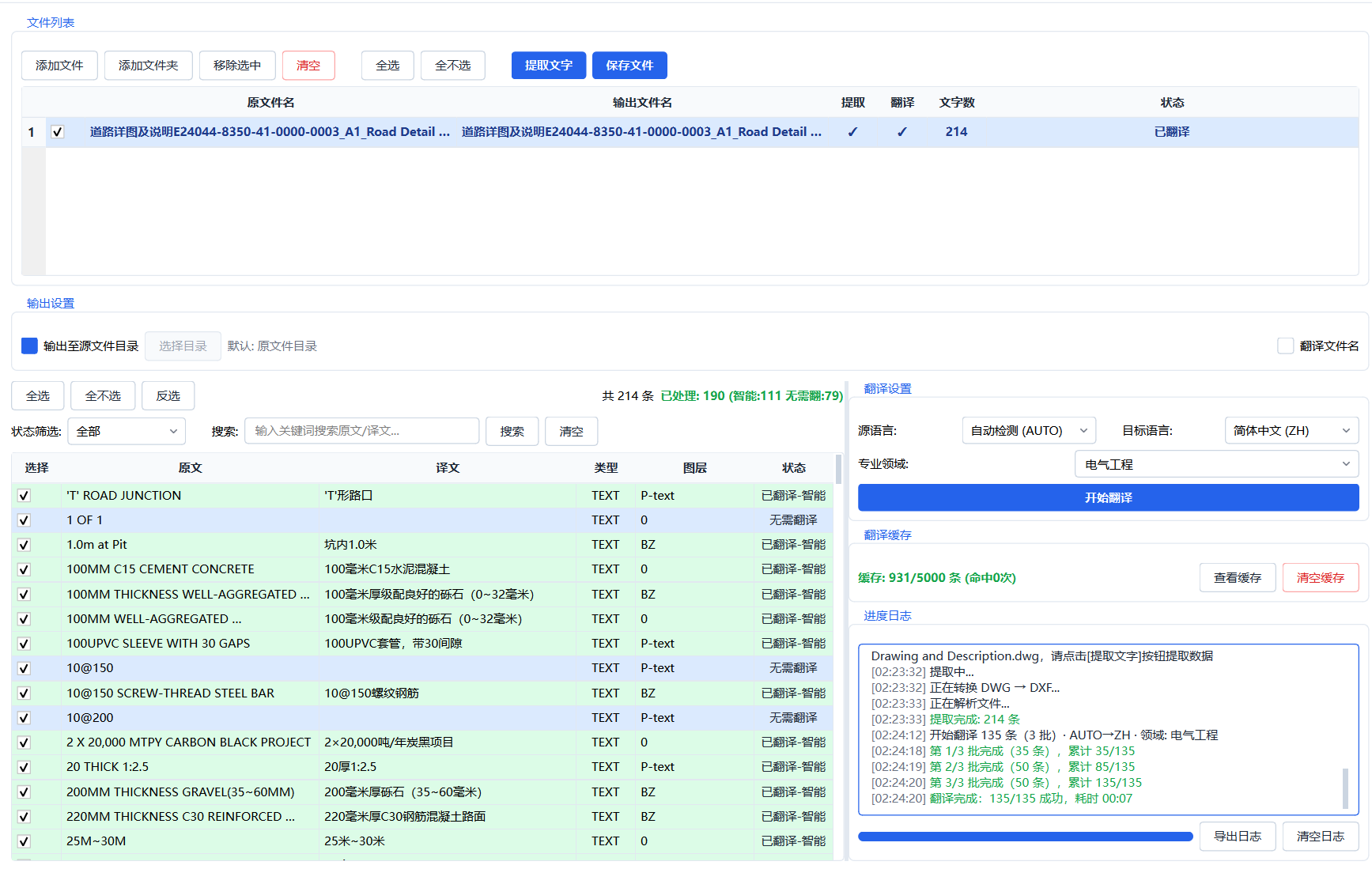This screenshot has width=1372, height=869.
Task: Uncheck the 25M~30M row checkbox
Action: point(24,841)
